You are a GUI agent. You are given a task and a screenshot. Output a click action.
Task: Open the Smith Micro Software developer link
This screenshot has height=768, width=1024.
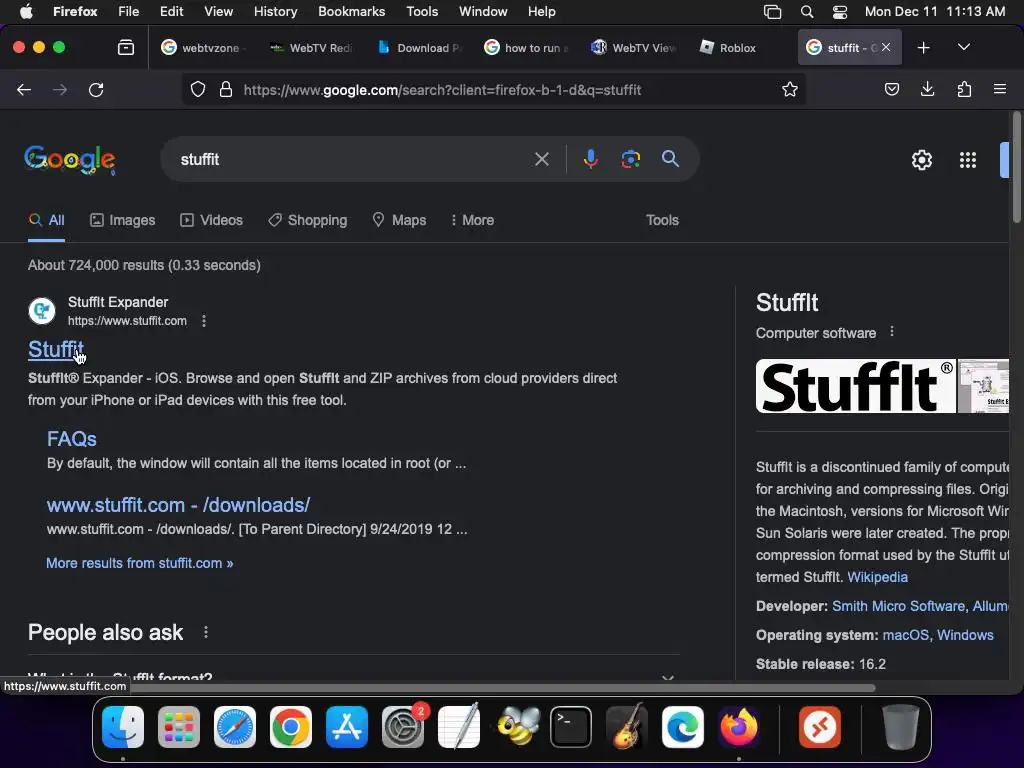click(898, 606)
